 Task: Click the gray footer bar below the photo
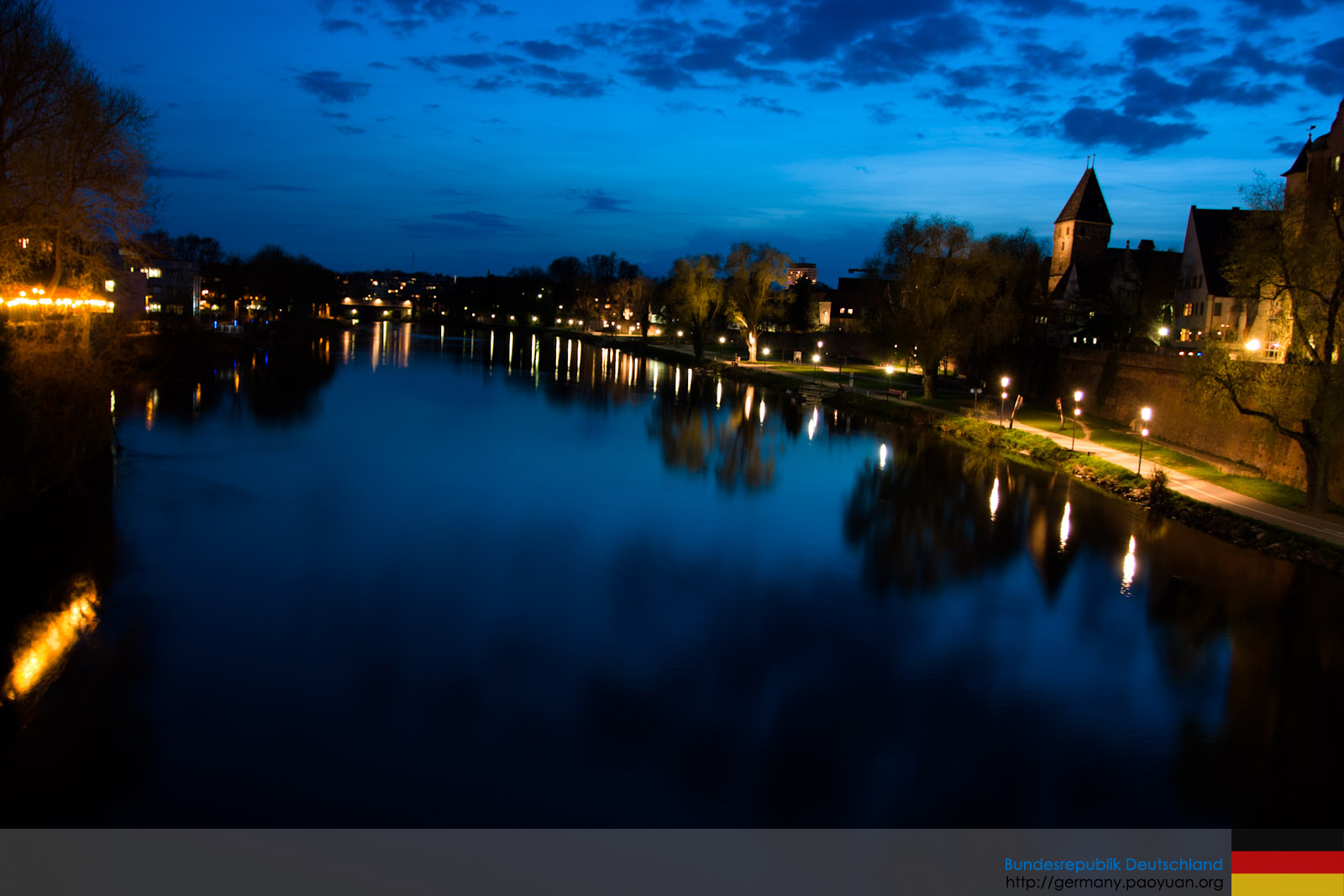click(x=504, y=862)
